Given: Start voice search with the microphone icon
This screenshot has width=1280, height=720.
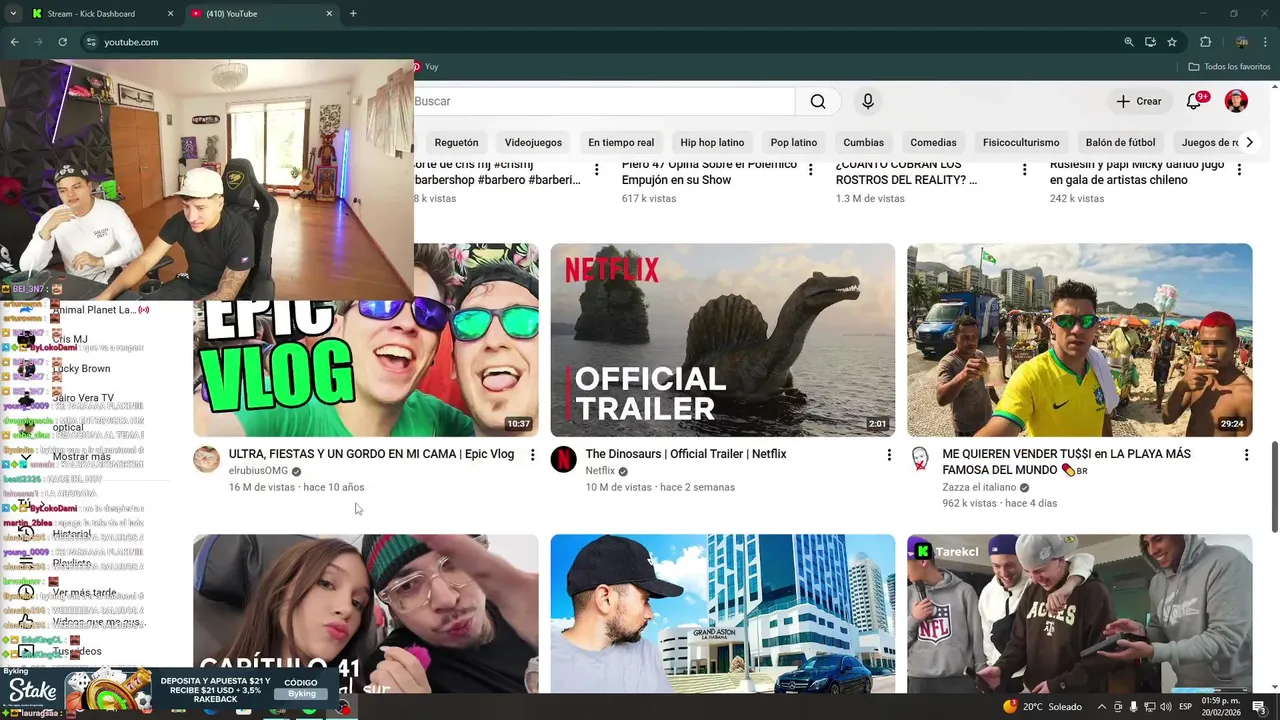Looking at the screenshot, I should click(868, 101).
